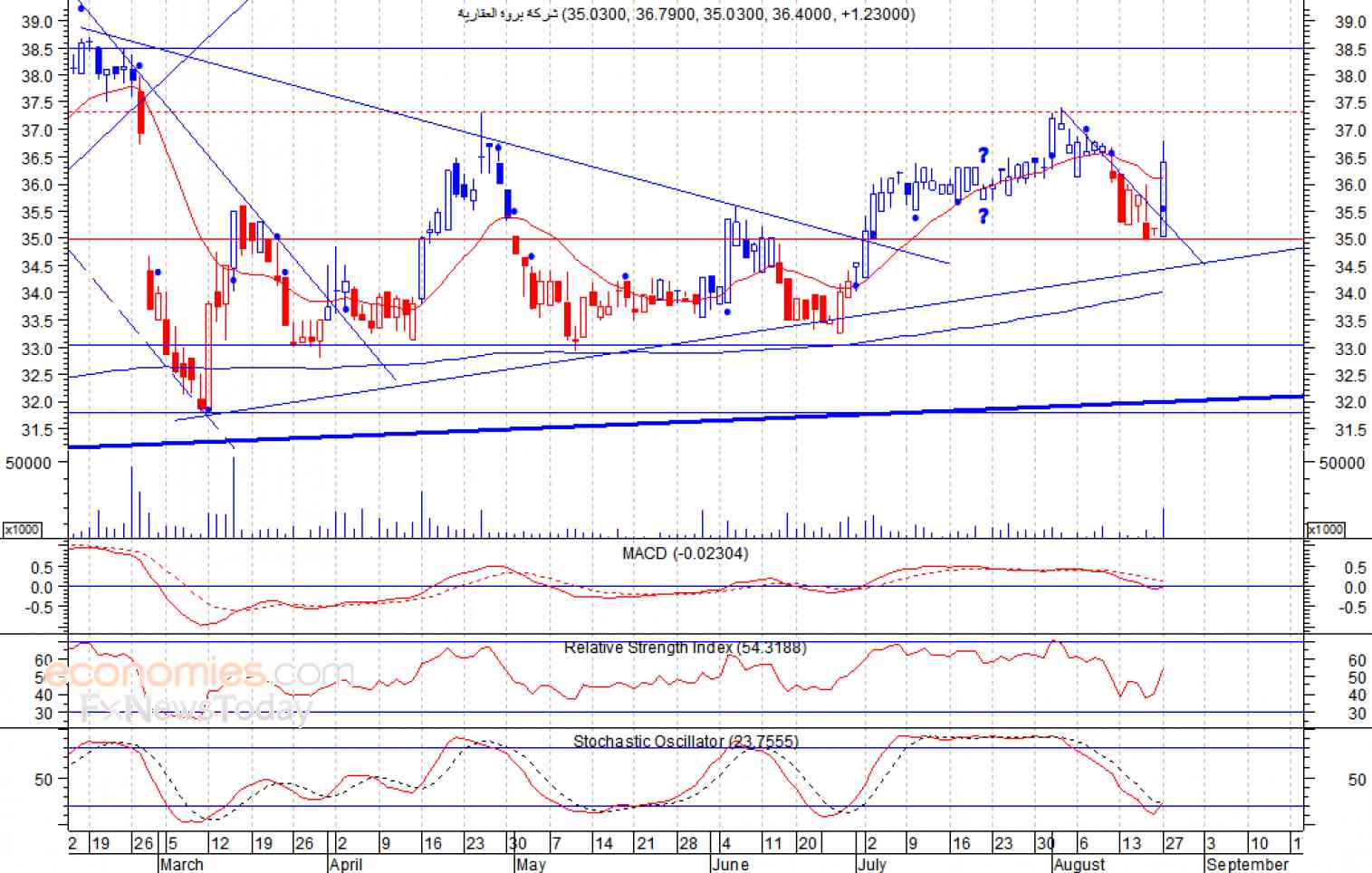Select the April label on time axis
Screen dimensions: 1372x873
click(346, 864)
